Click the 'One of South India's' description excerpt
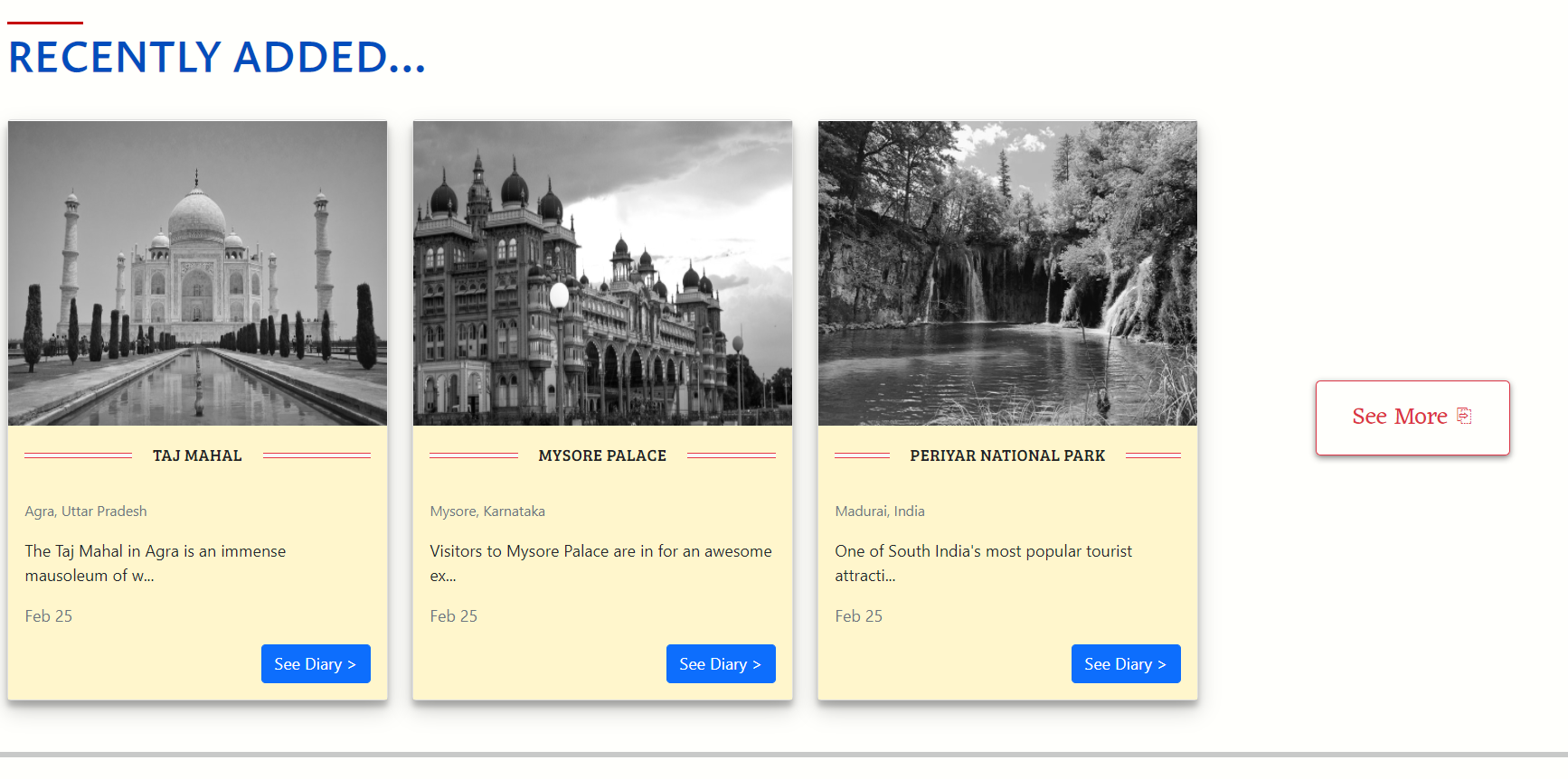 (984, 563)
